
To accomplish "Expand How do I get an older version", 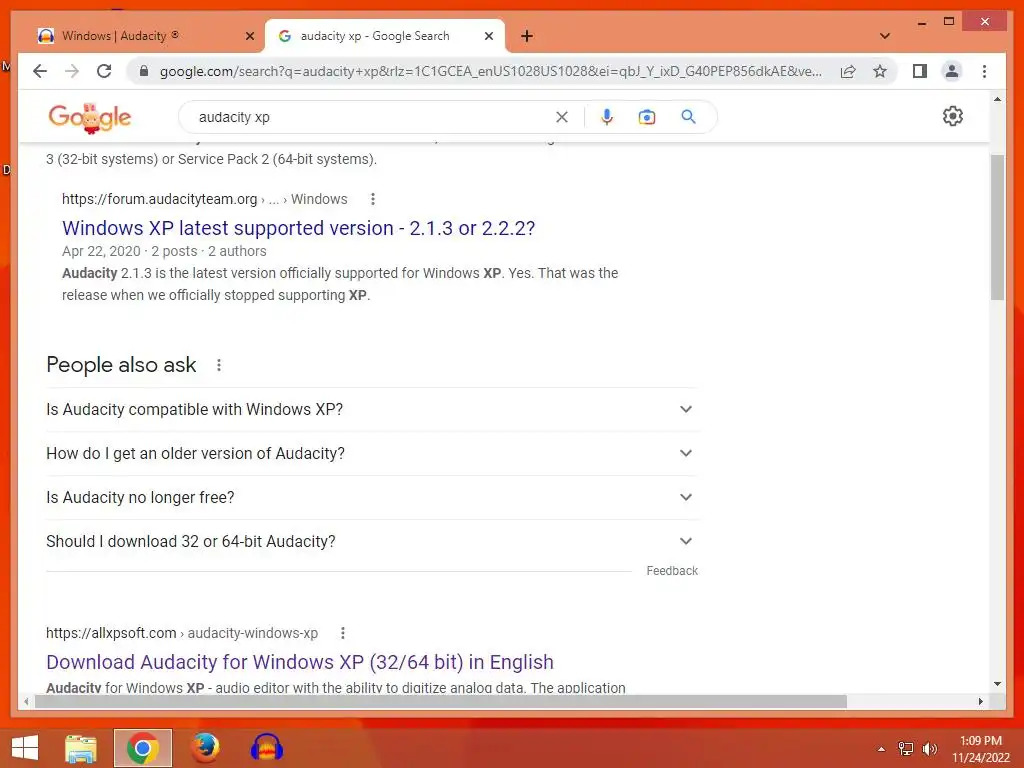I will [372, 453].
